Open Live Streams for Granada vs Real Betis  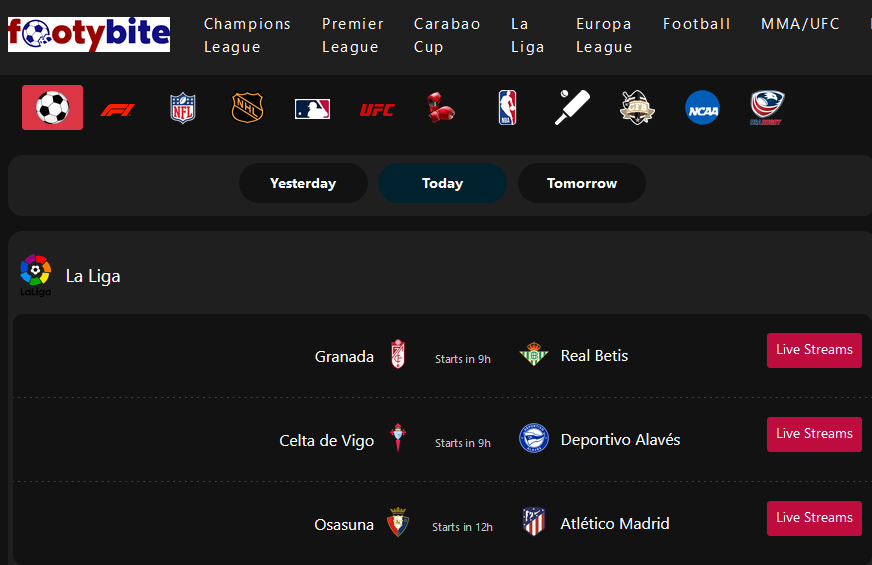tap(814, 350)
